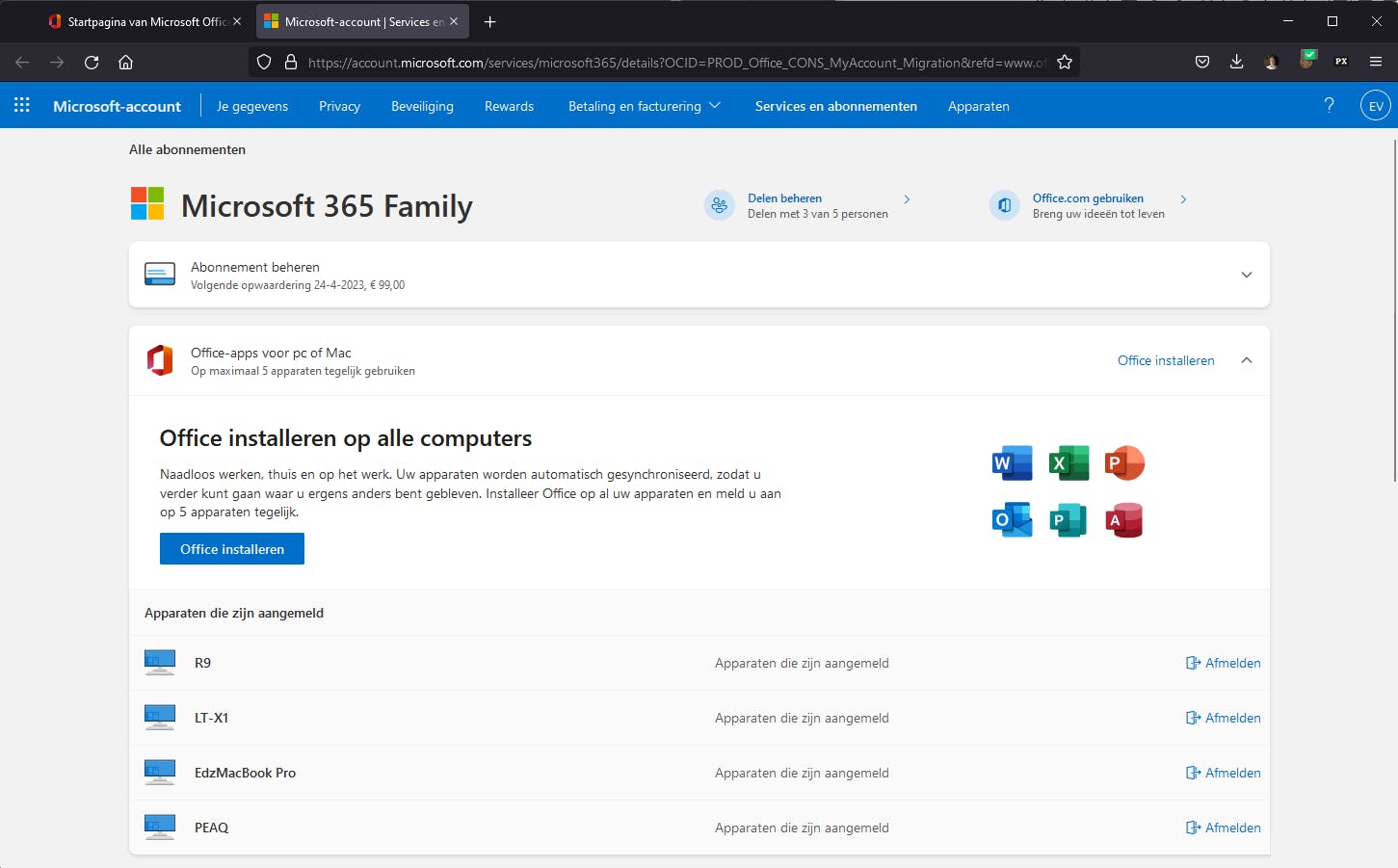This screenshot has height=868, width=1398.
Task: Click the Word app icon
Action: click(x=1012, y=463)
